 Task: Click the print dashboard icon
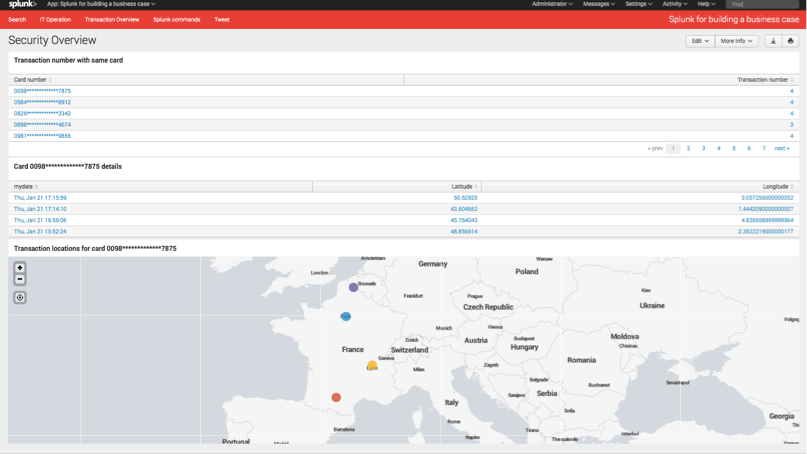pos(791,41)
